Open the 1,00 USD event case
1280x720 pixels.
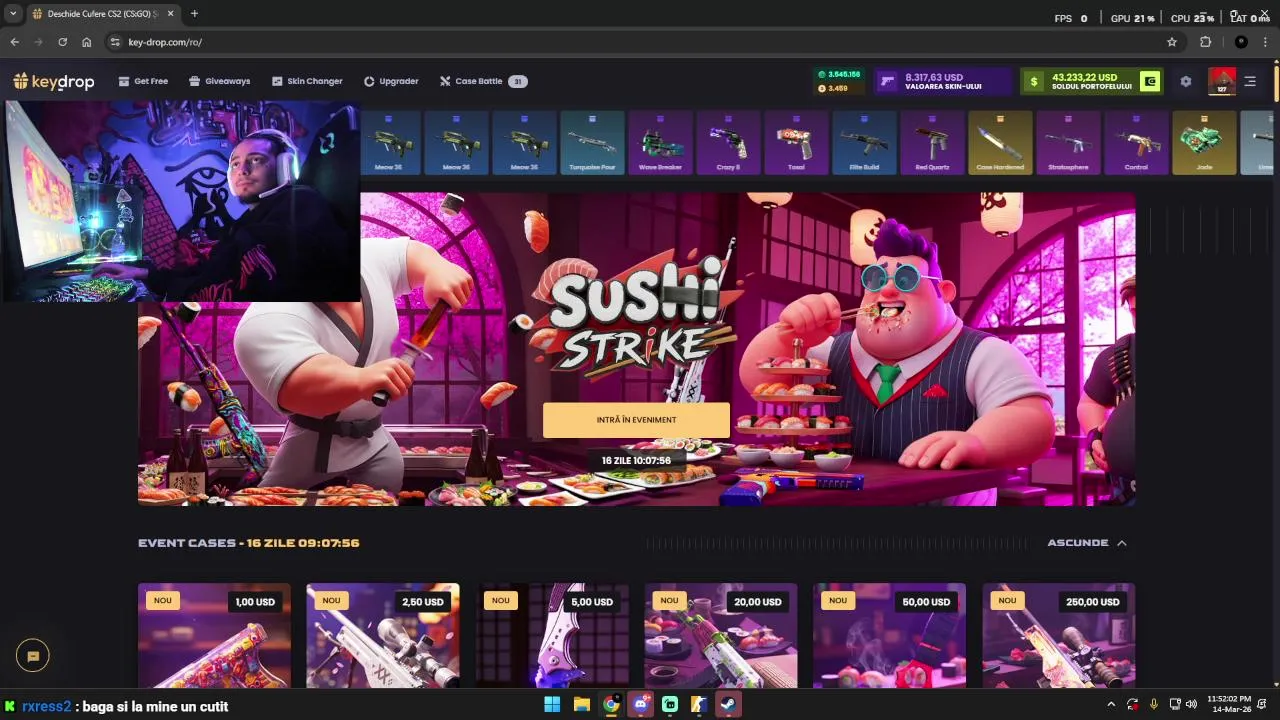(x=214, y=636)
